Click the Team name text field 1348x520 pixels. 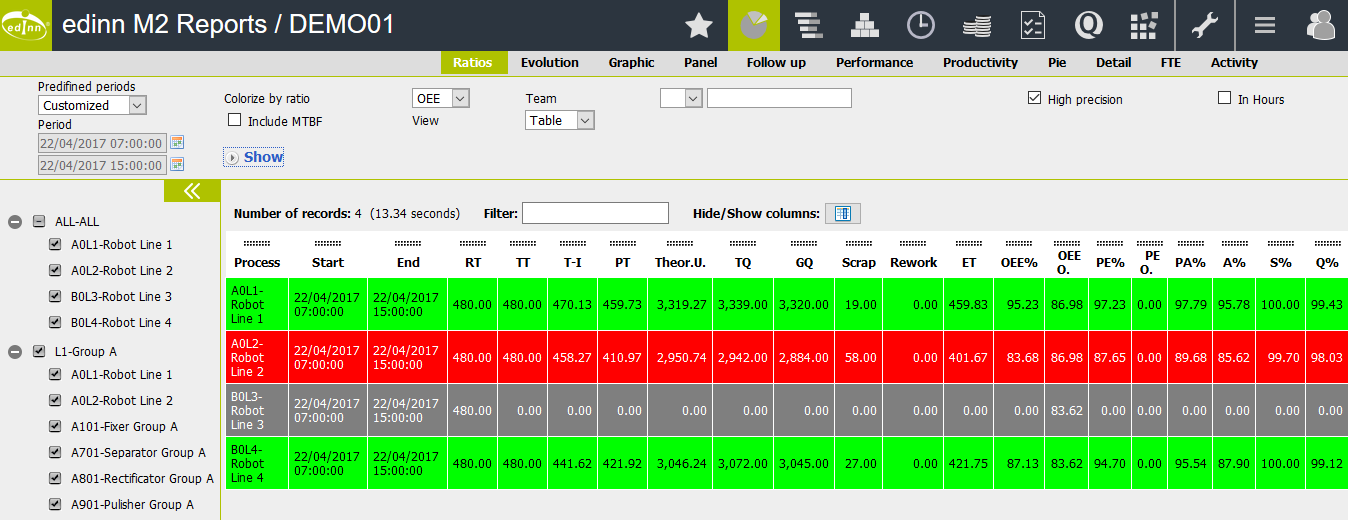pyautogui.click(x=779, y=97)
